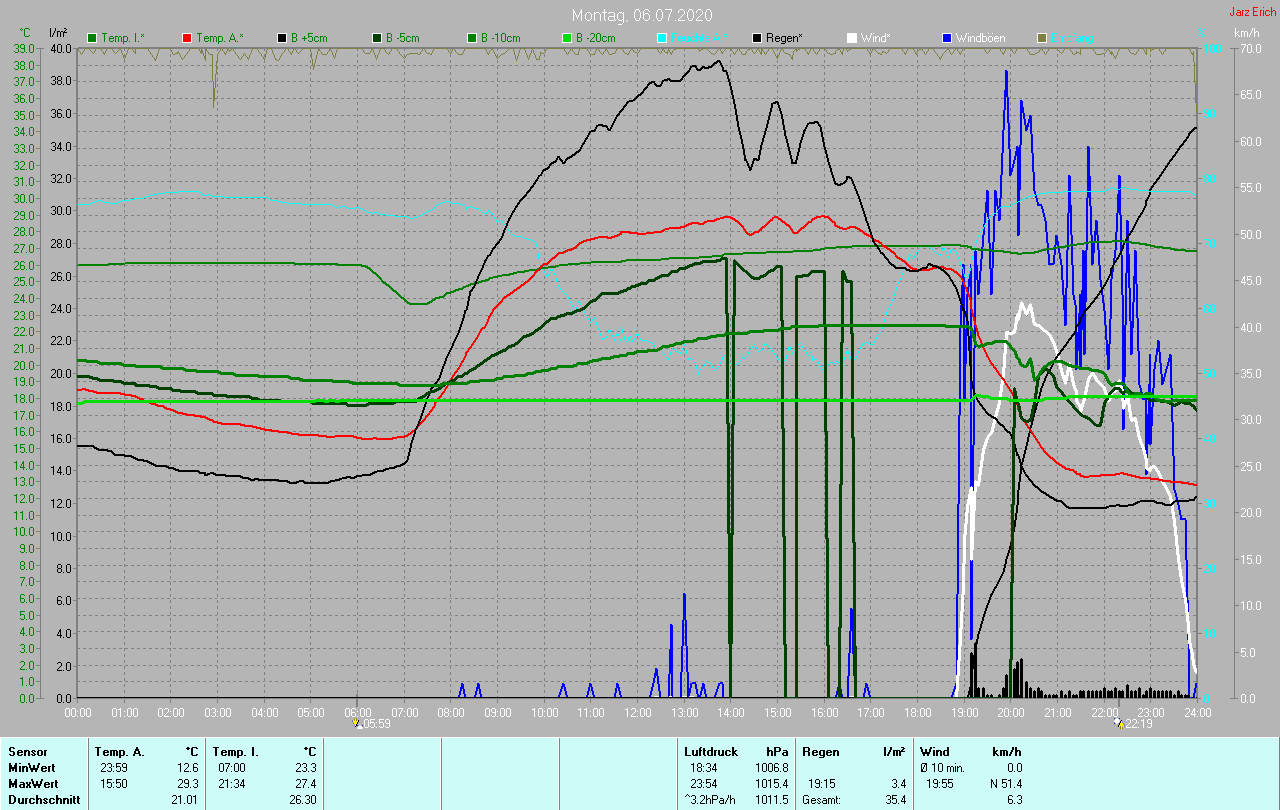
Task: Click the blue Windböen legend square
Action: (x=946, y=38)
